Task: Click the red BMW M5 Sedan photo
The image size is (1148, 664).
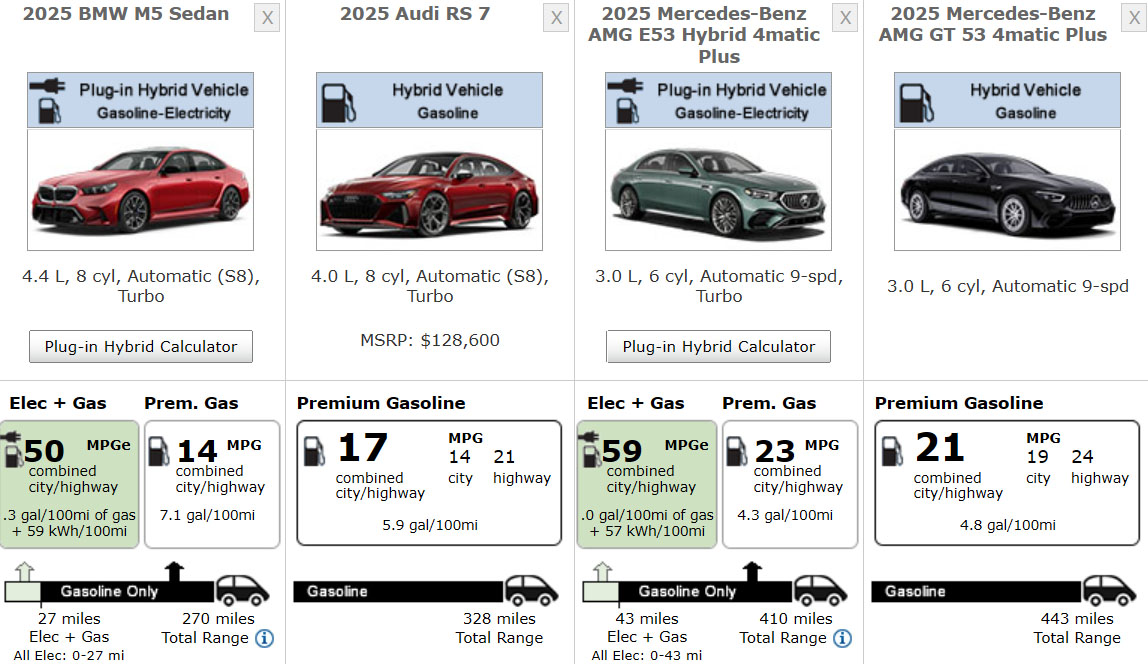Action: coord(140,190)
